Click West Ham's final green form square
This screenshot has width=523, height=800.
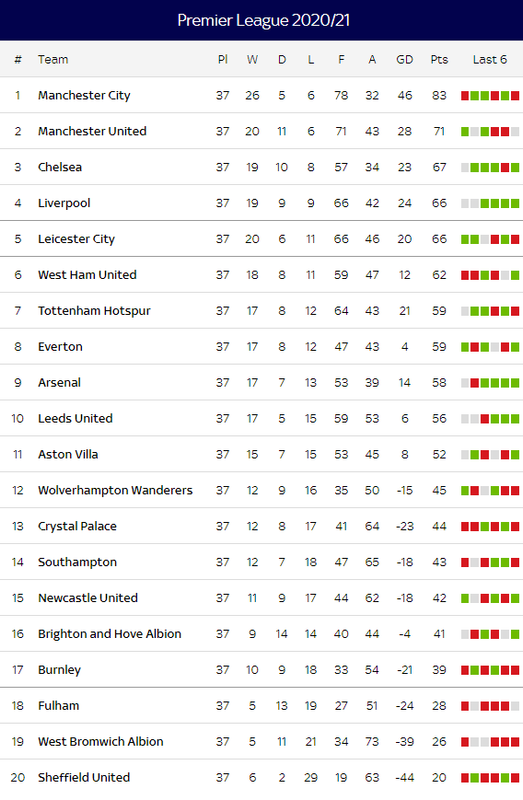pyautogui.click(x=515, y=275)
